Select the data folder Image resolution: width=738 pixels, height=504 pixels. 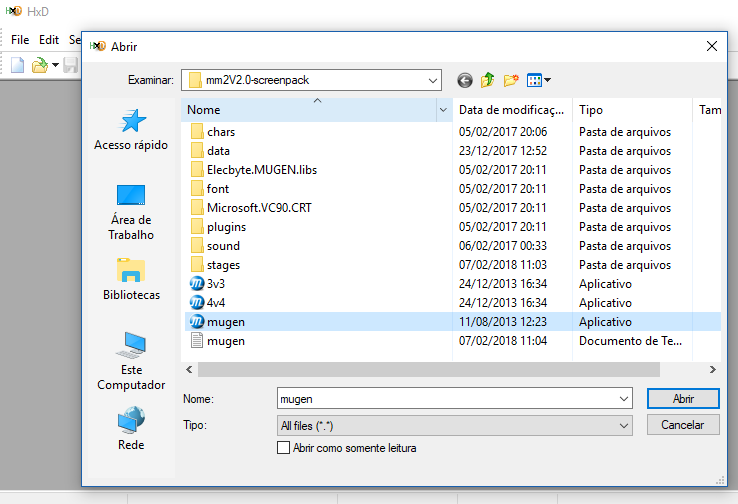point(210,151)
